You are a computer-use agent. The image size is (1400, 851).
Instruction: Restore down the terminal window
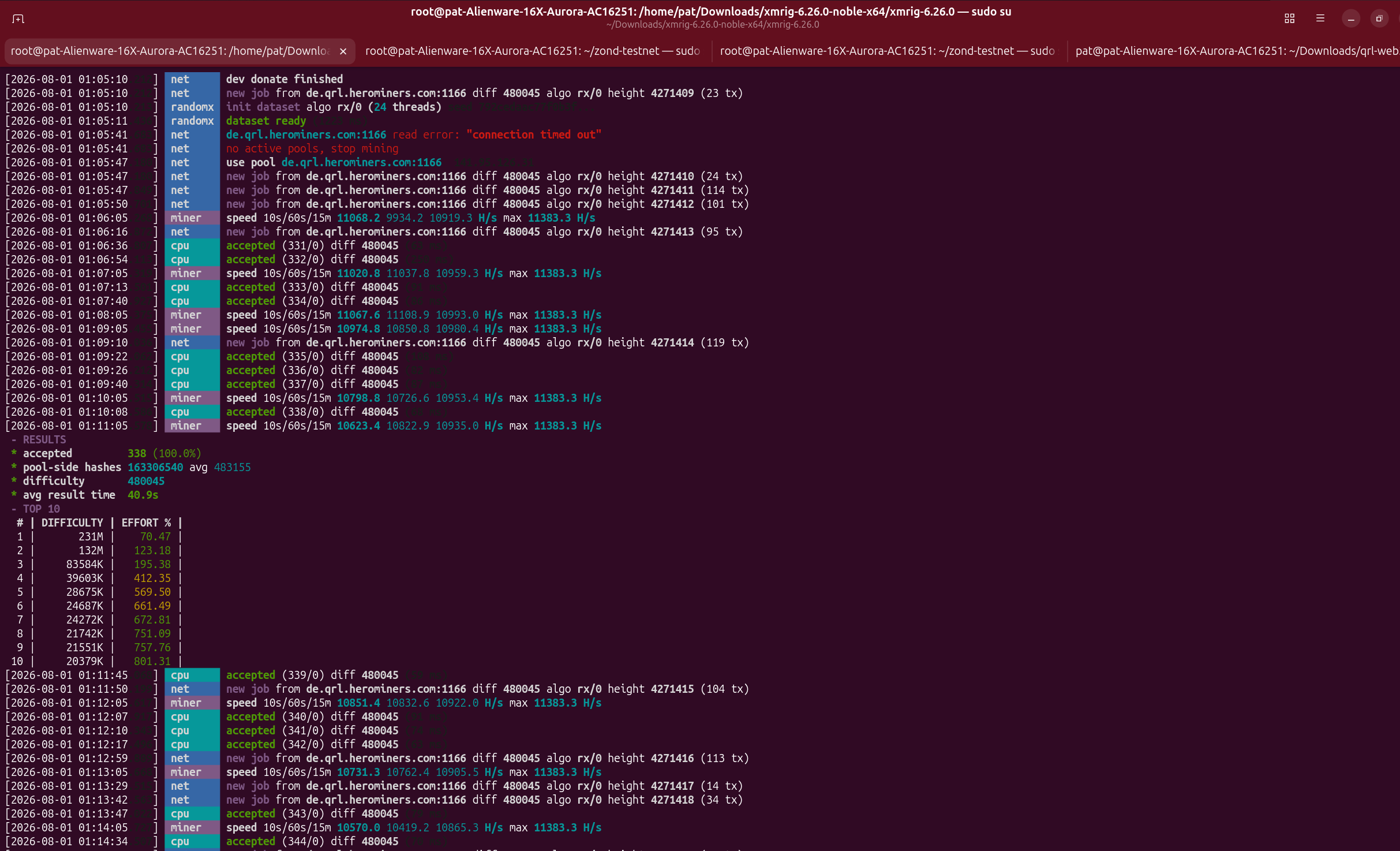[x=1379, y=18]
